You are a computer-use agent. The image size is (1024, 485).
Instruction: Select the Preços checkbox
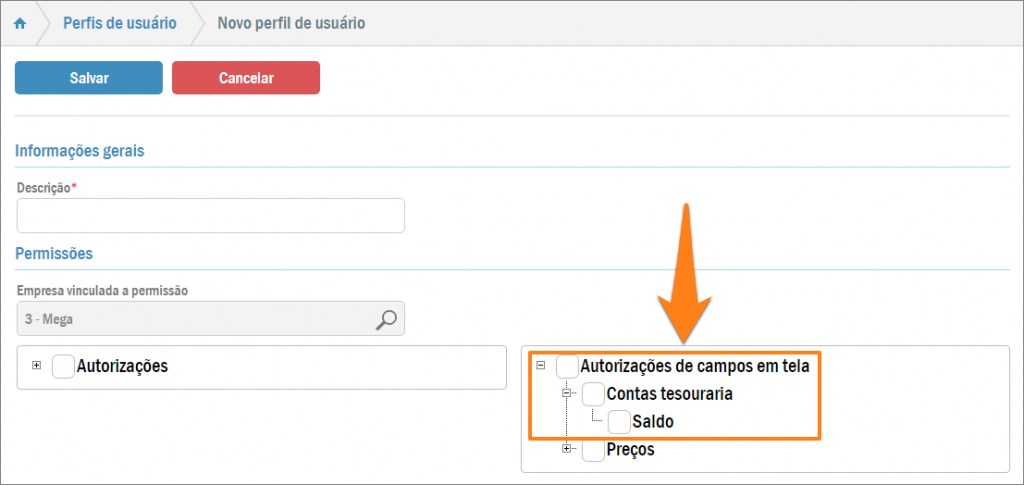(593, 450)
